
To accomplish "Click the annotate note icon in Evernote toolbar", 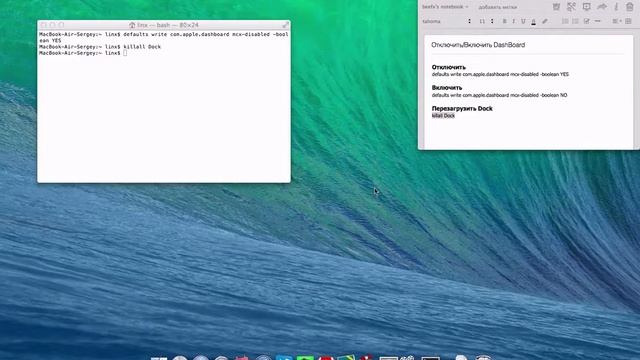I will tap(571, 7).
